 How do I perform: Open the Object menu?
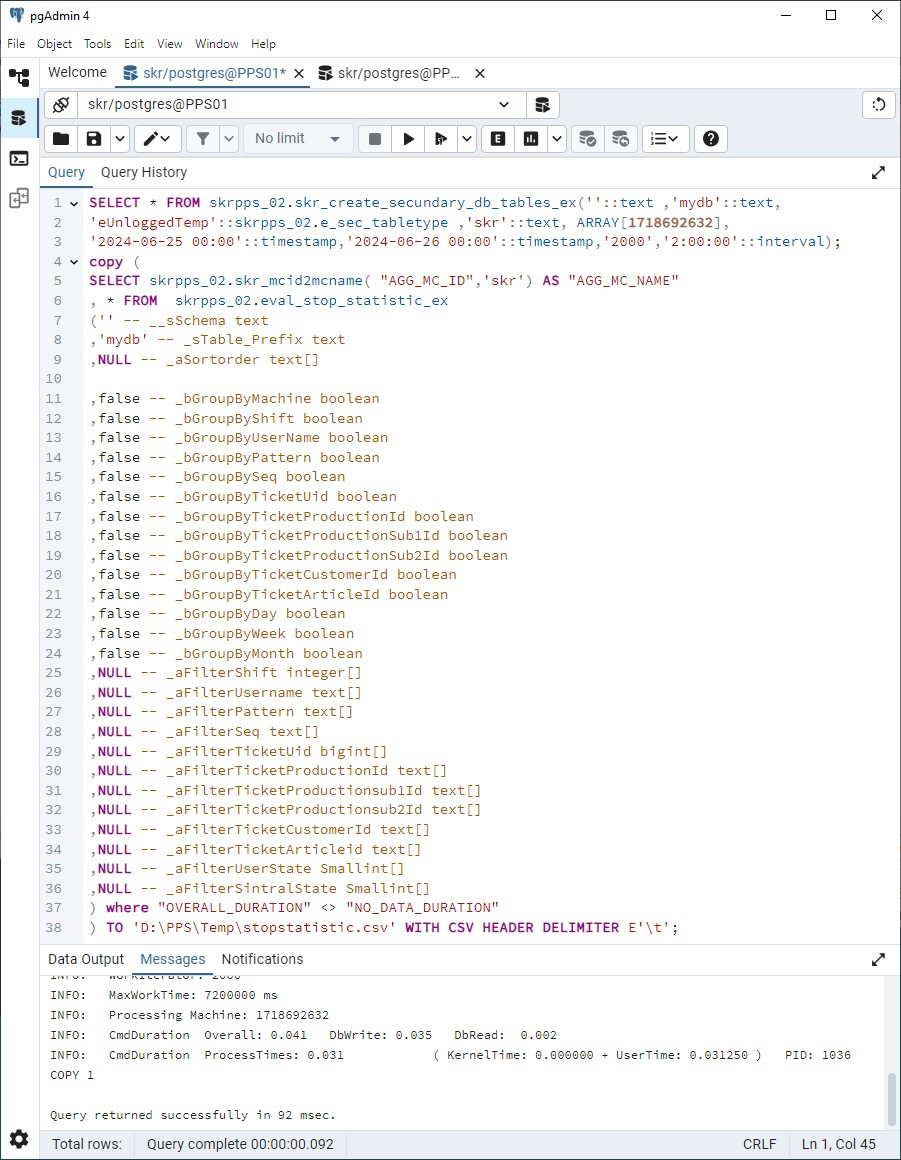(x=55, y=44)
